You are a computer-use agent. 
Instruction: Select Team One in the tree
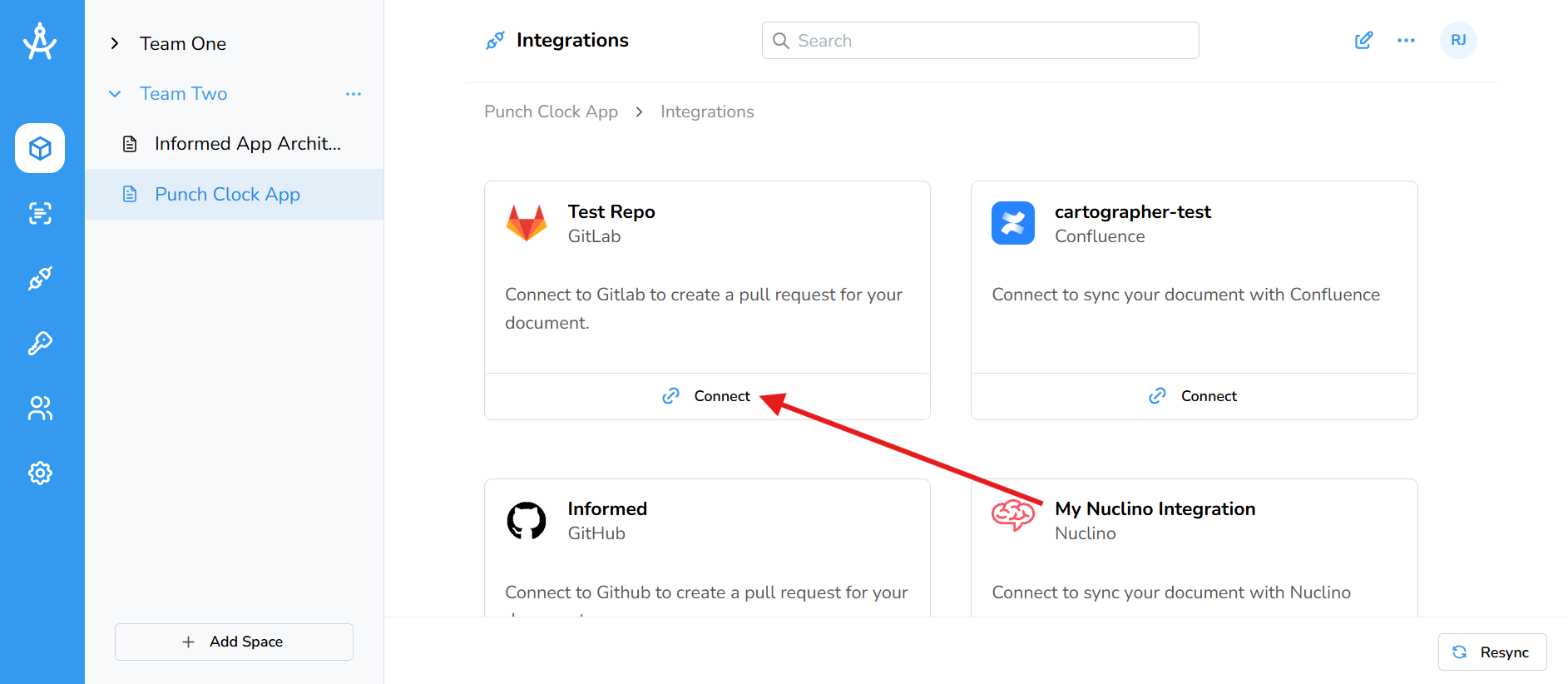click(183, 43)
